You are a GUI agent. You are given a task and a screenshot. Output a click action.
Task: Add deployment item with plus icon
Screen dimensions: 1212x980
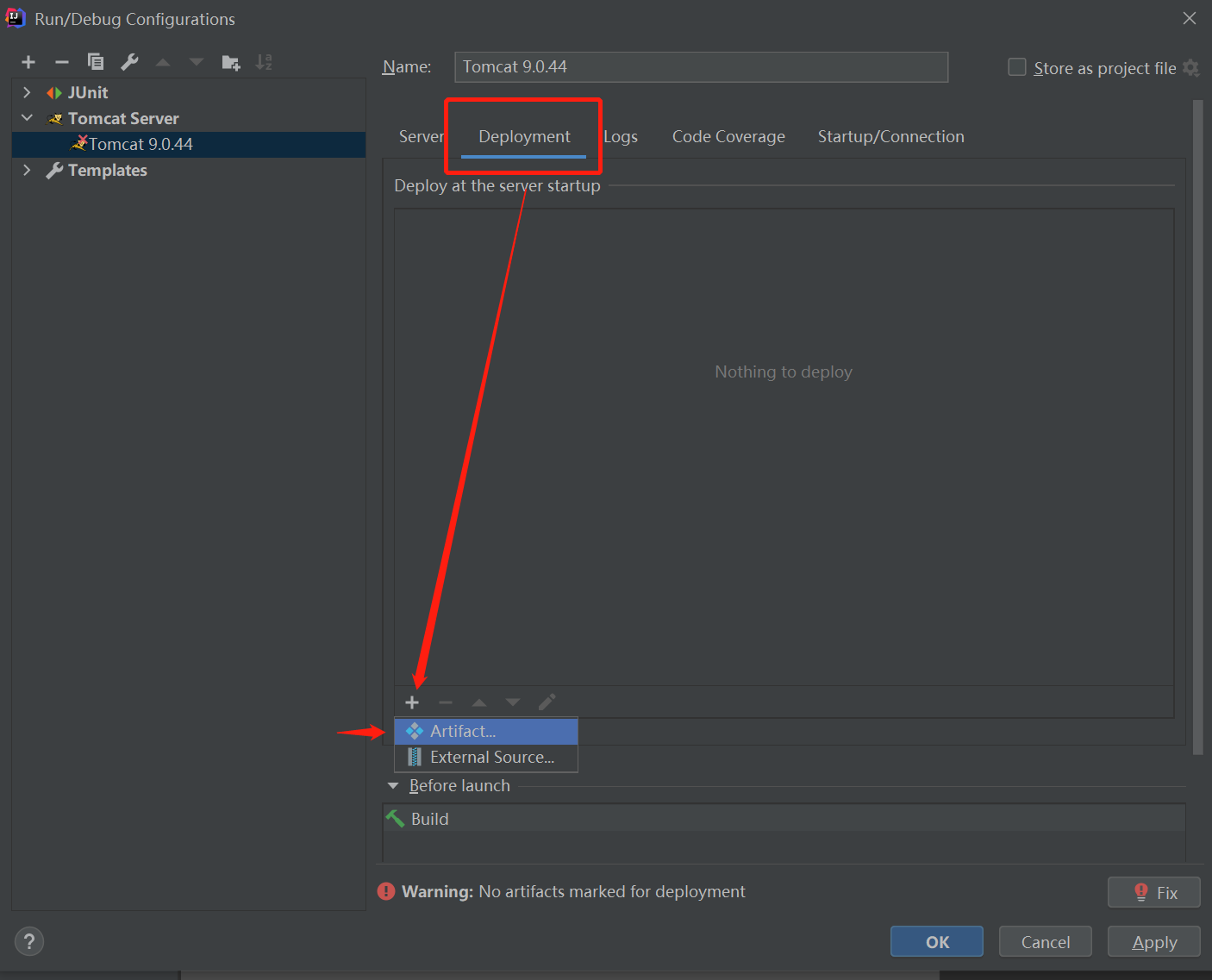(x=412, y=702)
